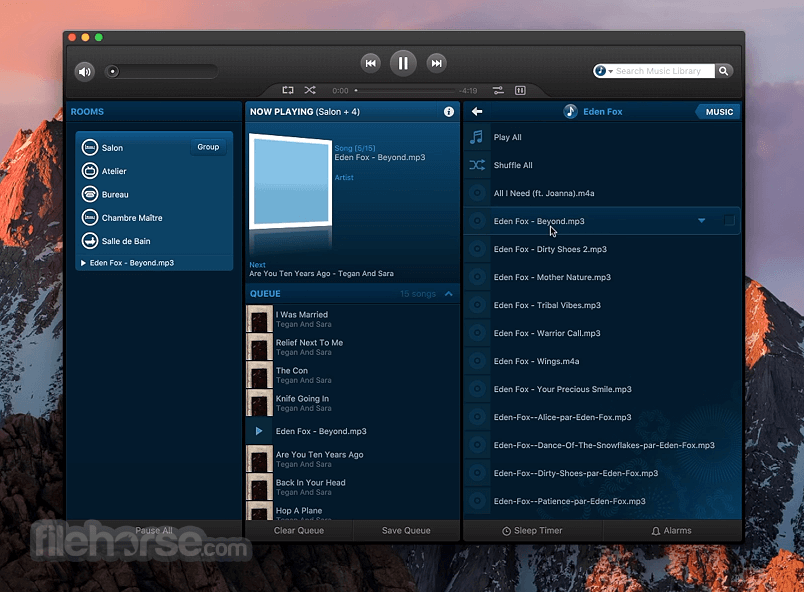Select Knife Going In in queue
Viewport: 804px width, 592px height.
click(352, 403)
